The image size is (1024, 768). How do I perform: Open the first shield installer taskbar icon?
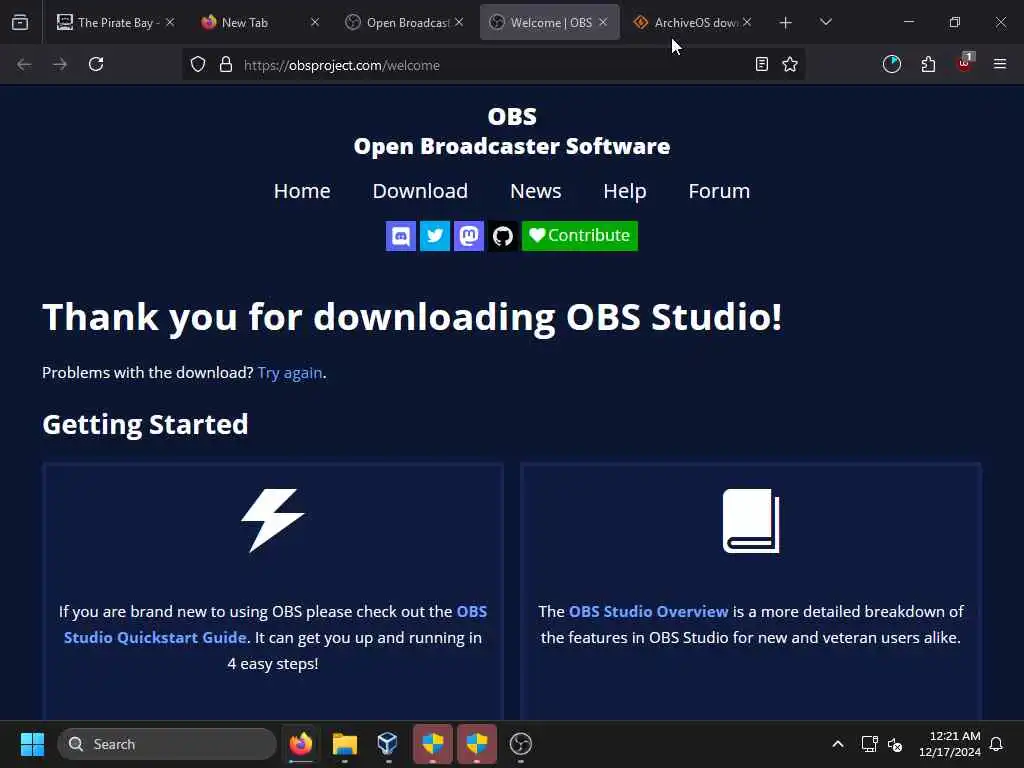433,744
